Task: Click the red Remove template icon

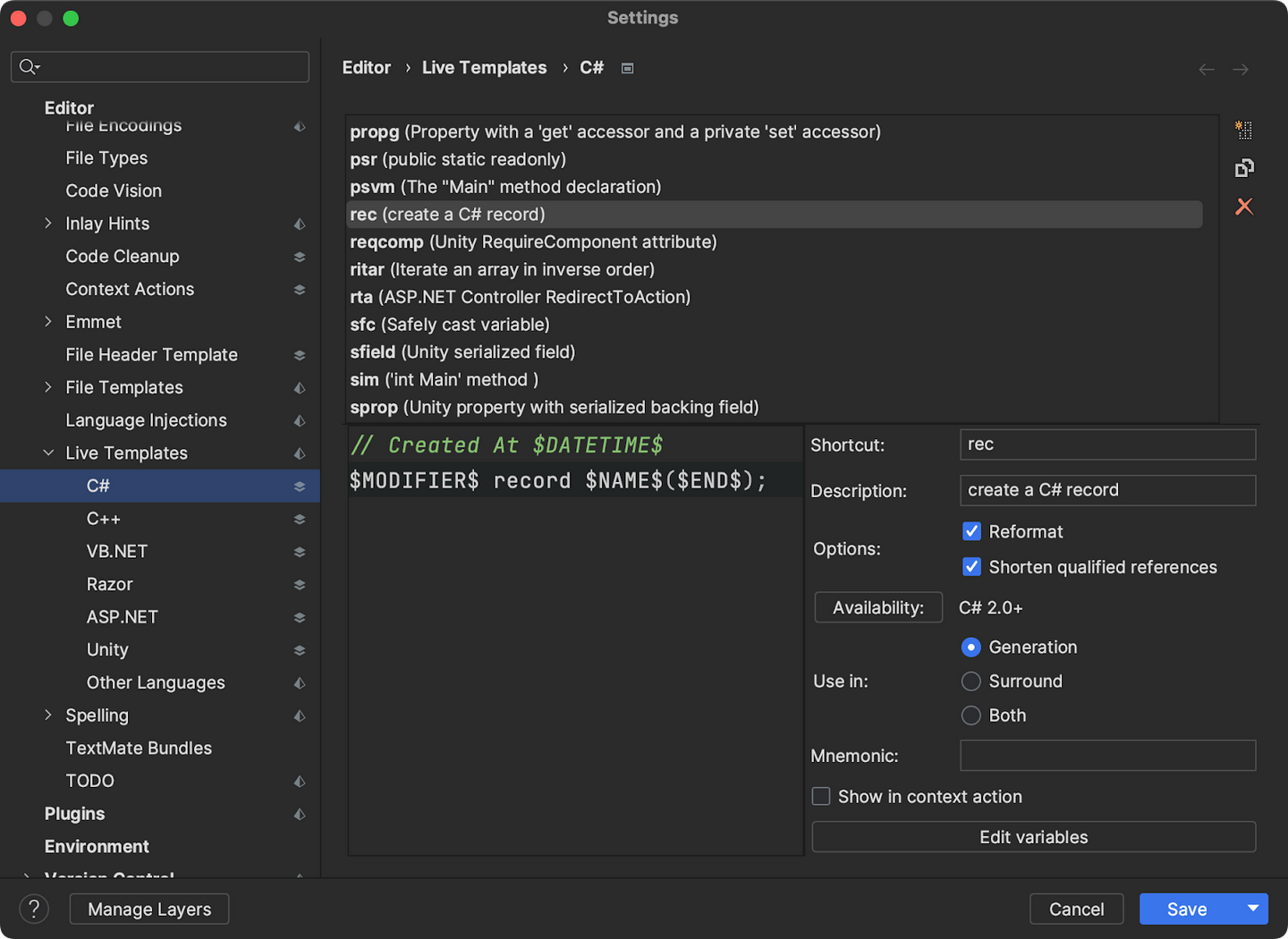Action: coord(1244,207)
